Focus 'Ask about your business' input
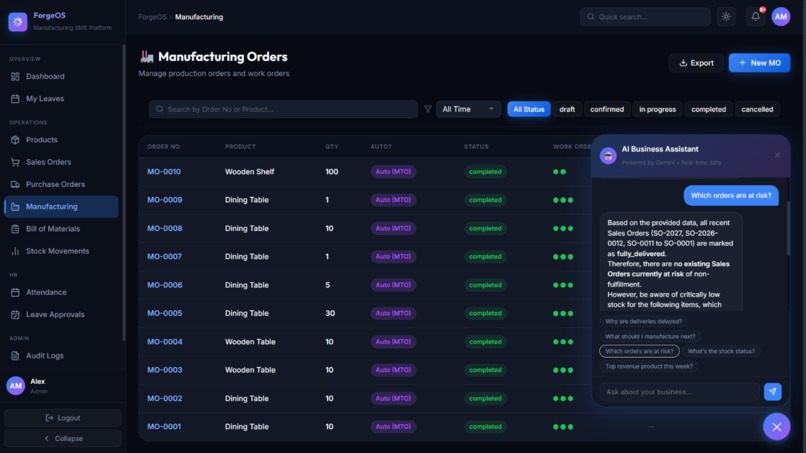The image size is (806, 453). (679, 392)
